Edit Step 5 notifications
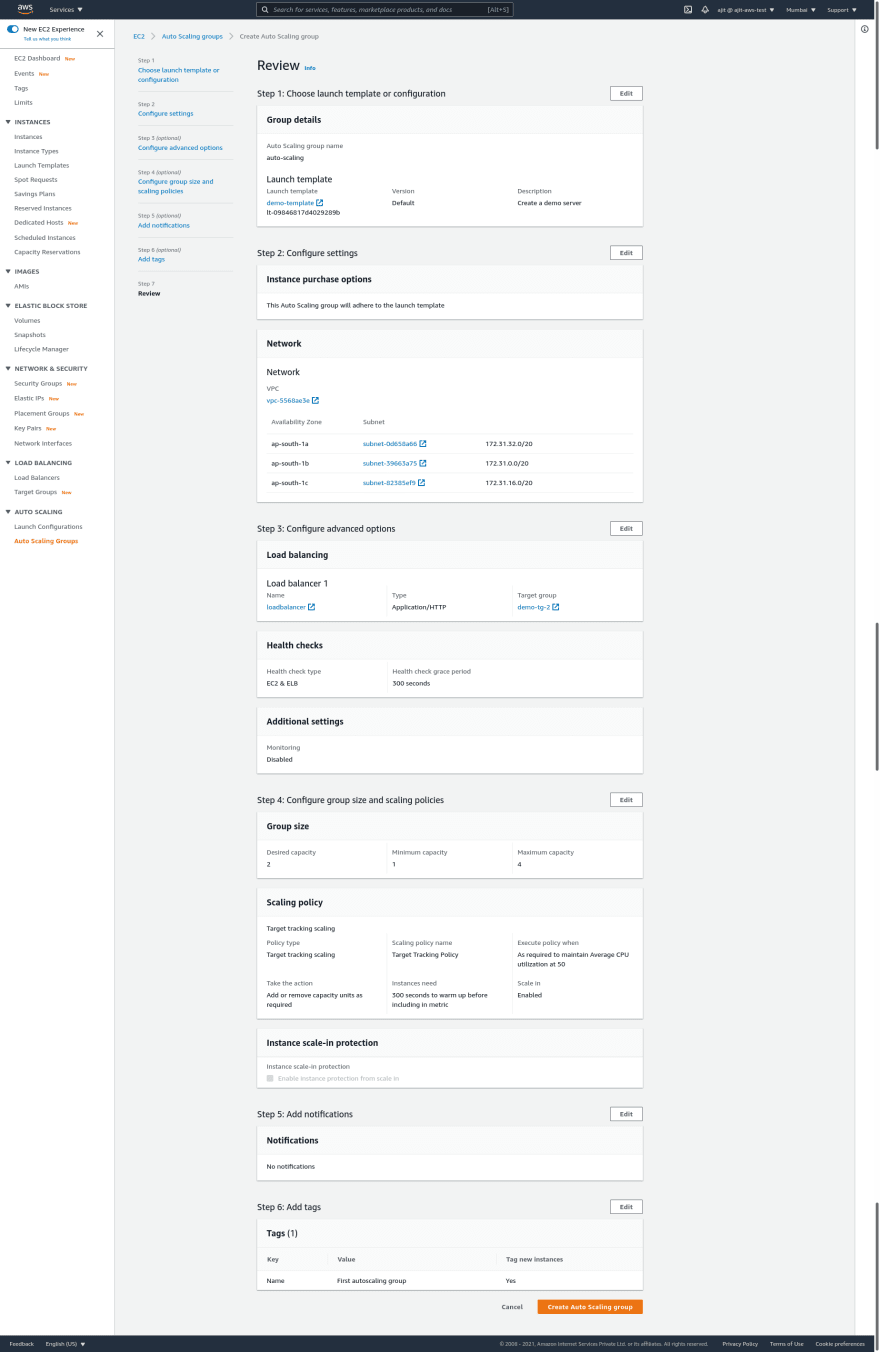The width and height of the screenshot is (880, 1352). 626,1114
